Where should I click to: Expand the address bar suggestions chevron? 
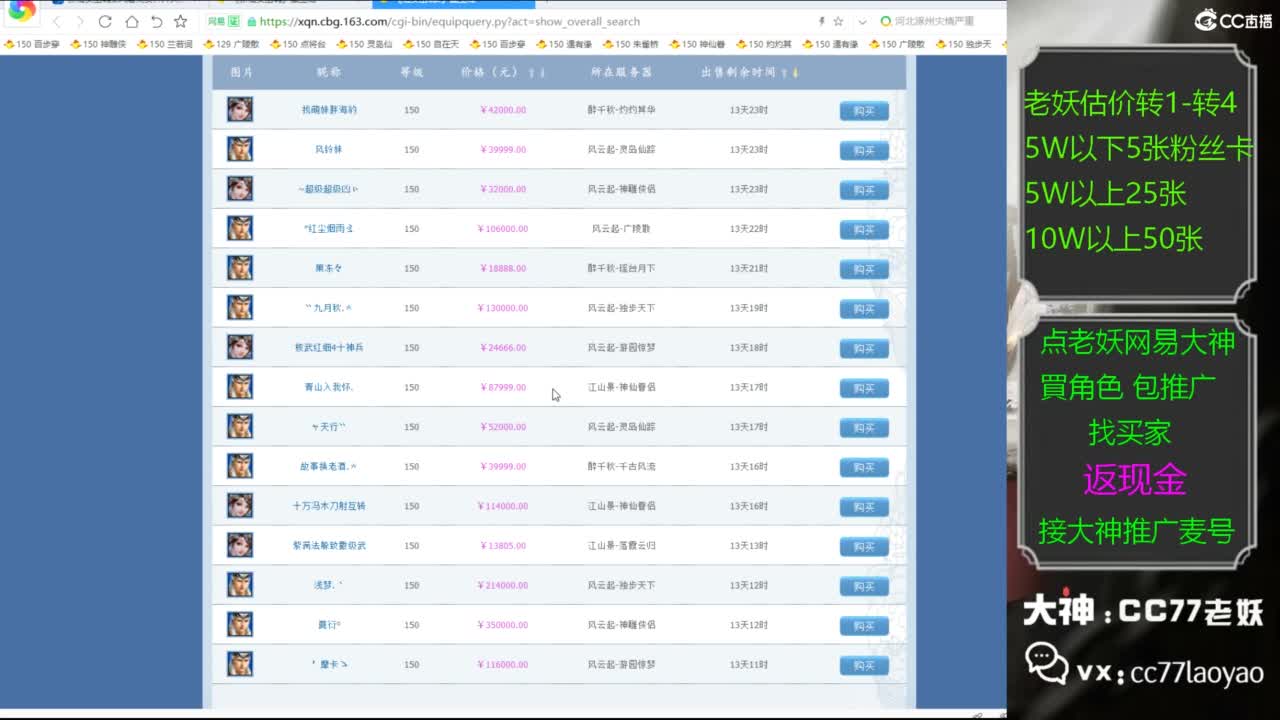point(862,20)
